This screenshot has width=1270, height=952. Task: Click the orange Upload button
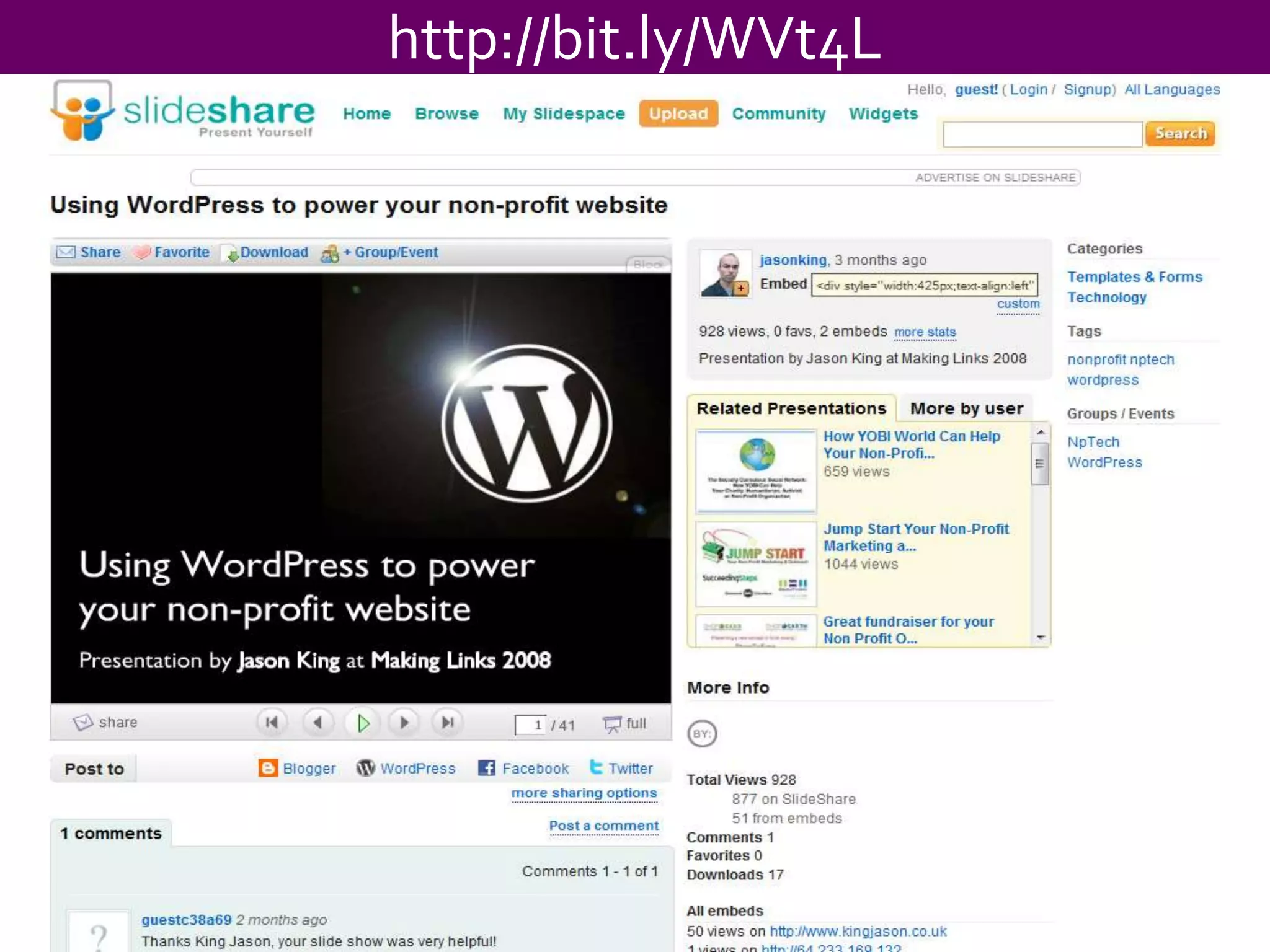(x=678, y=113)
